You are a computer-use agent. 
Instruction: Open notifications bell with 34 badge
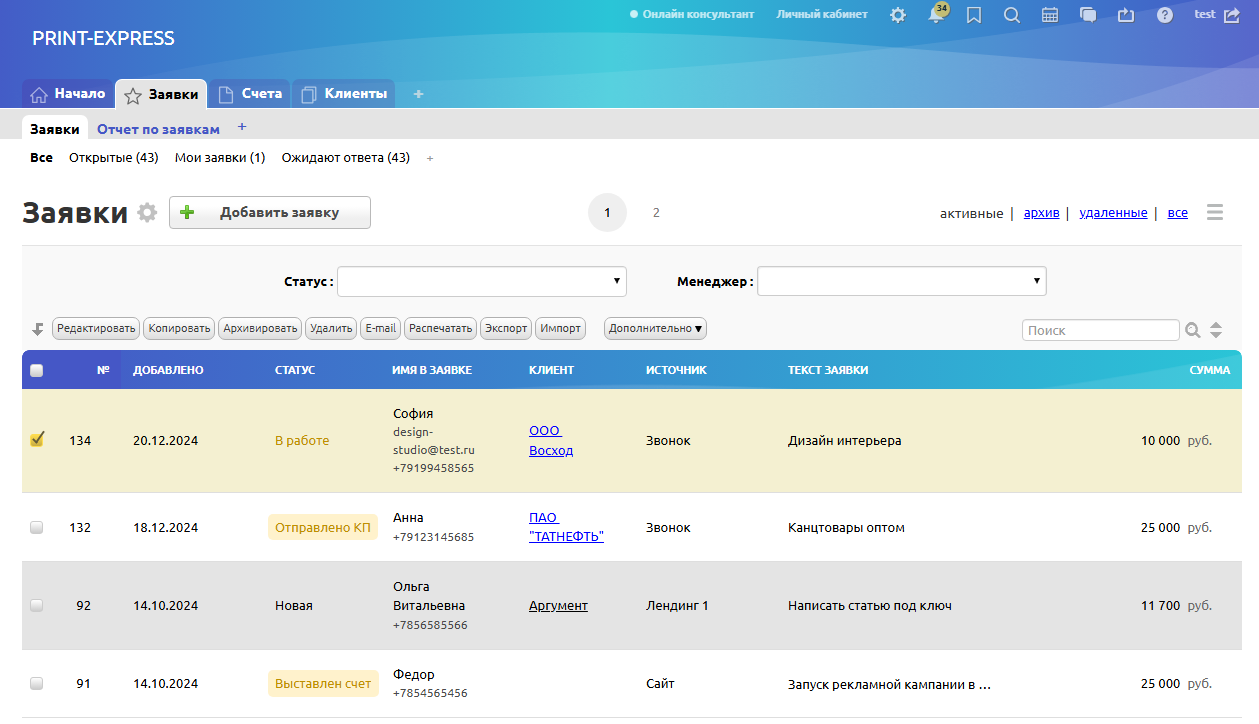[x=936, y=15]
